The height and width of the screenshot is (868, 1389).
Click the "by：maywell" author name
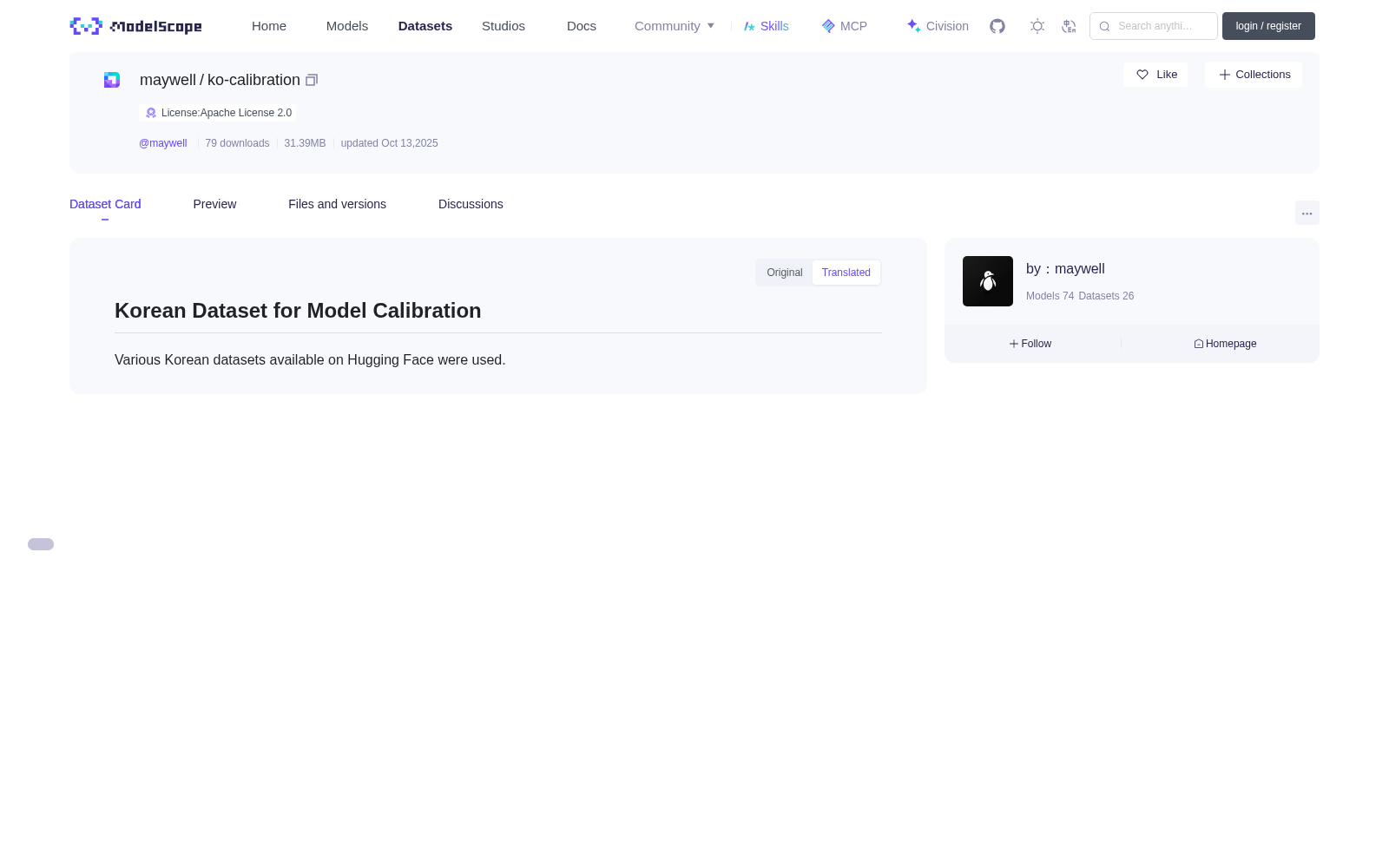[x=1065, y=269]
